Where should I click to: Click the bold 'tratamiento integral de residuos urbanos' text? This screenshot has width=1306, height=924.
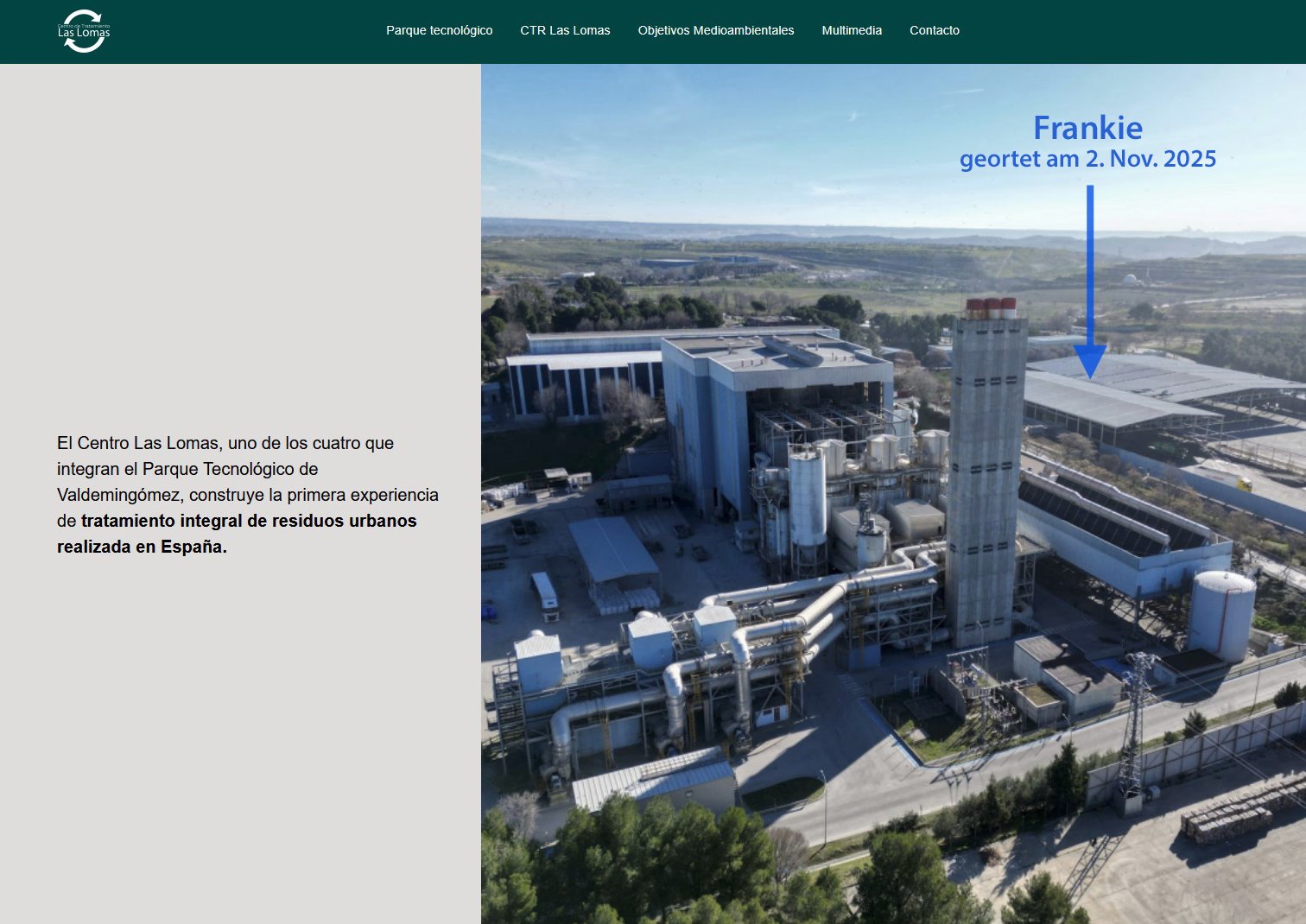pyautogui.click(x=249, y=521)
